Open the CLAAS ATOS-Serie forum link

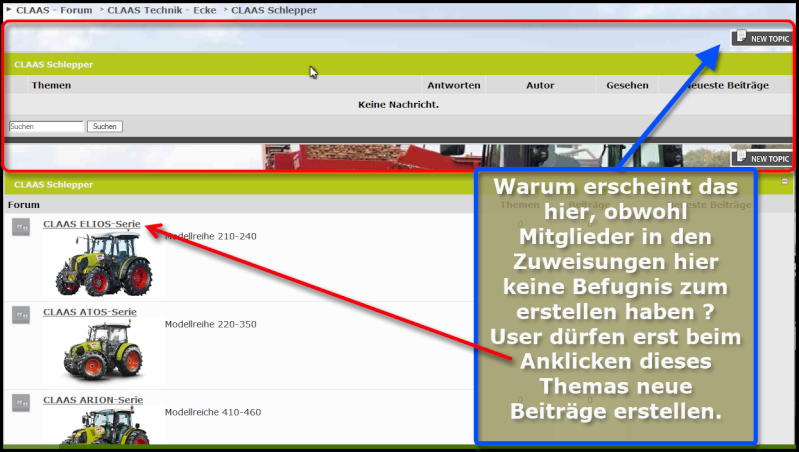tap(90, 312)
